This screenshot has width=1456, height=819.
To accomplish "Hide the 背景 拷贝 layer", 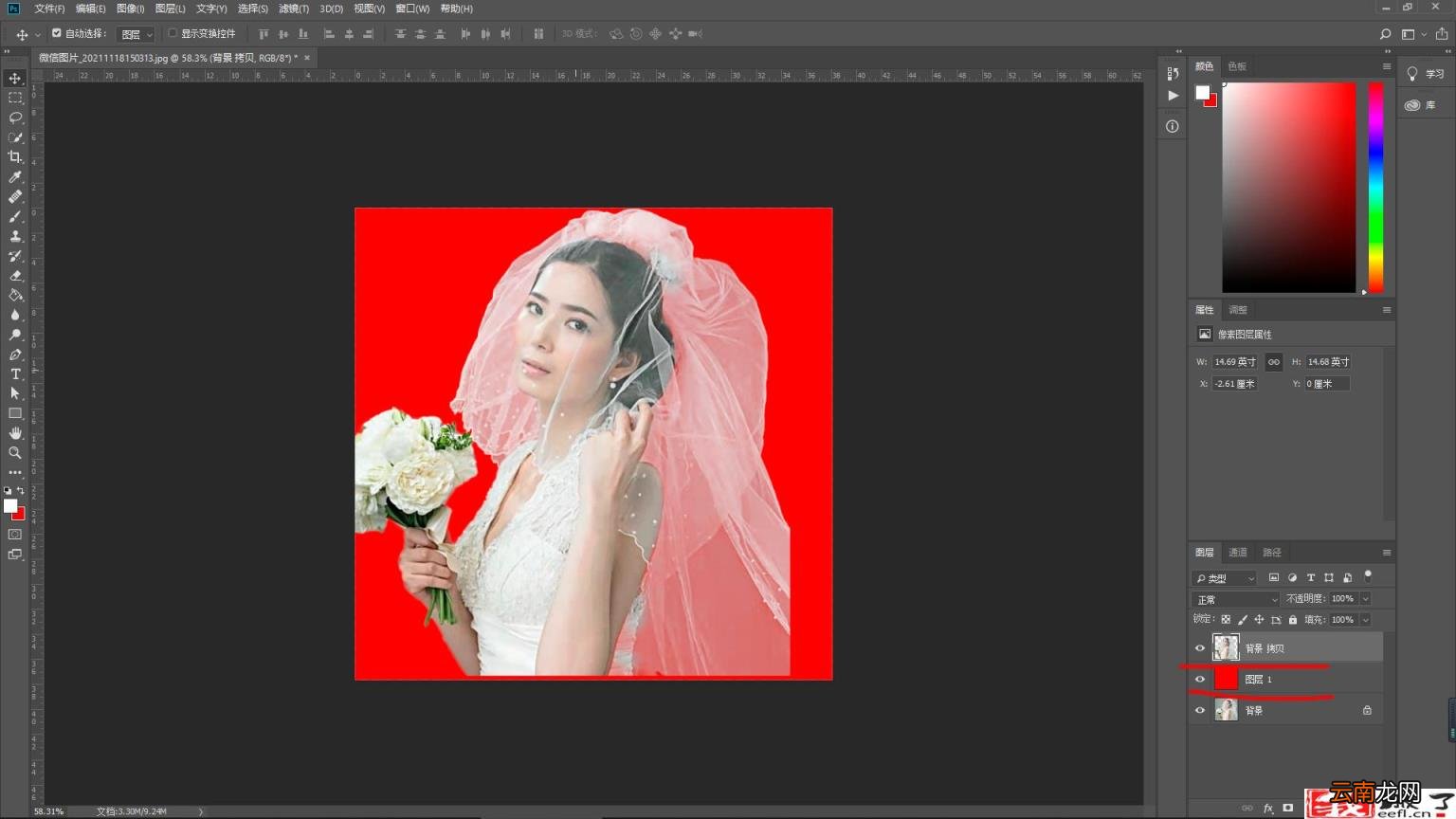I will pos(1200,648).
